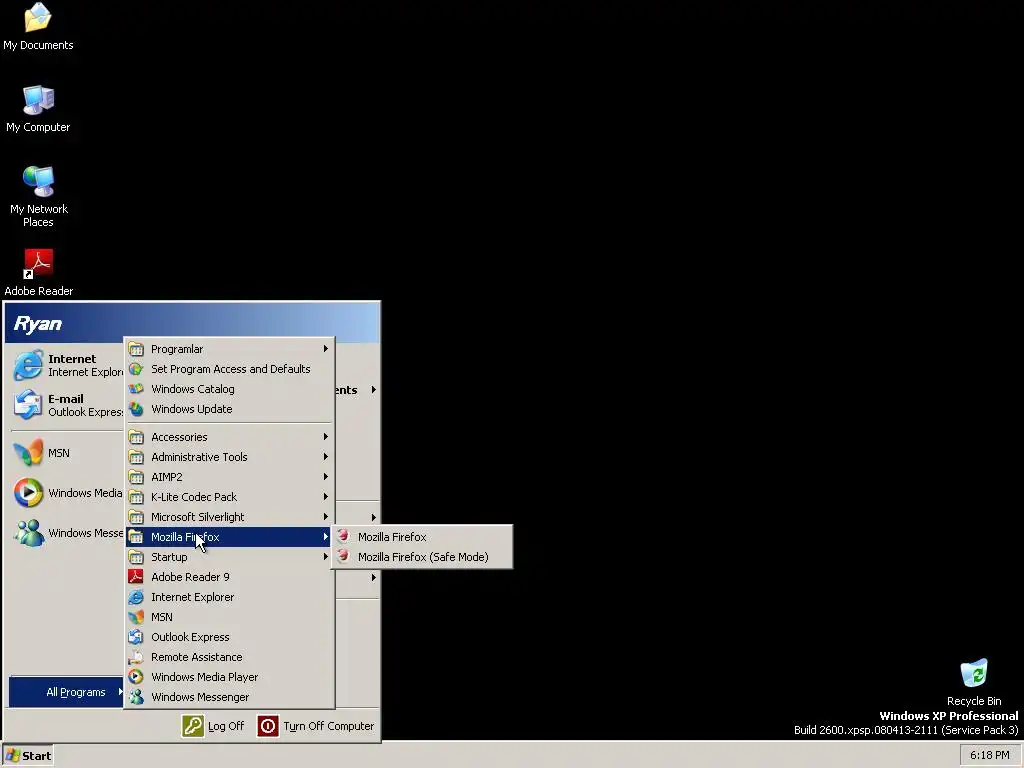Image resolution: width=1024 pixels, height=768 pixels.
Task: Expand the K-Lite Codec Pack submenu arrow
Action: (325, 497)
